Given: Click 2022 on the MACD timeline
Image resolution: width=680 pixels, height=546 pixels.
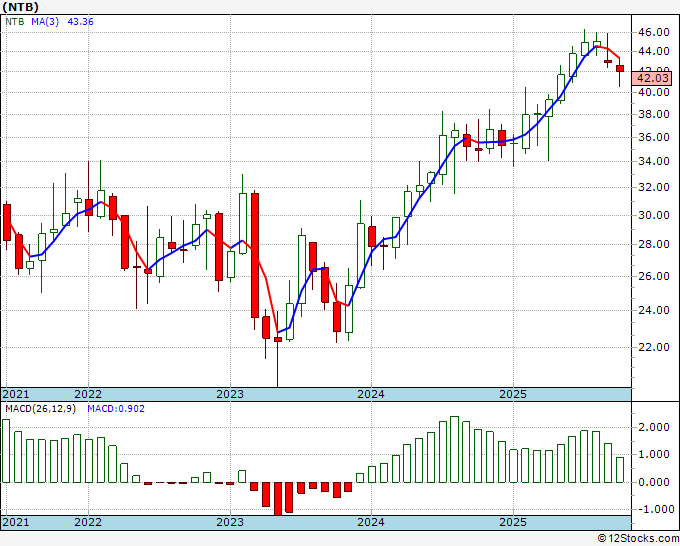Looking at the screenshot, I should (88, 522).
